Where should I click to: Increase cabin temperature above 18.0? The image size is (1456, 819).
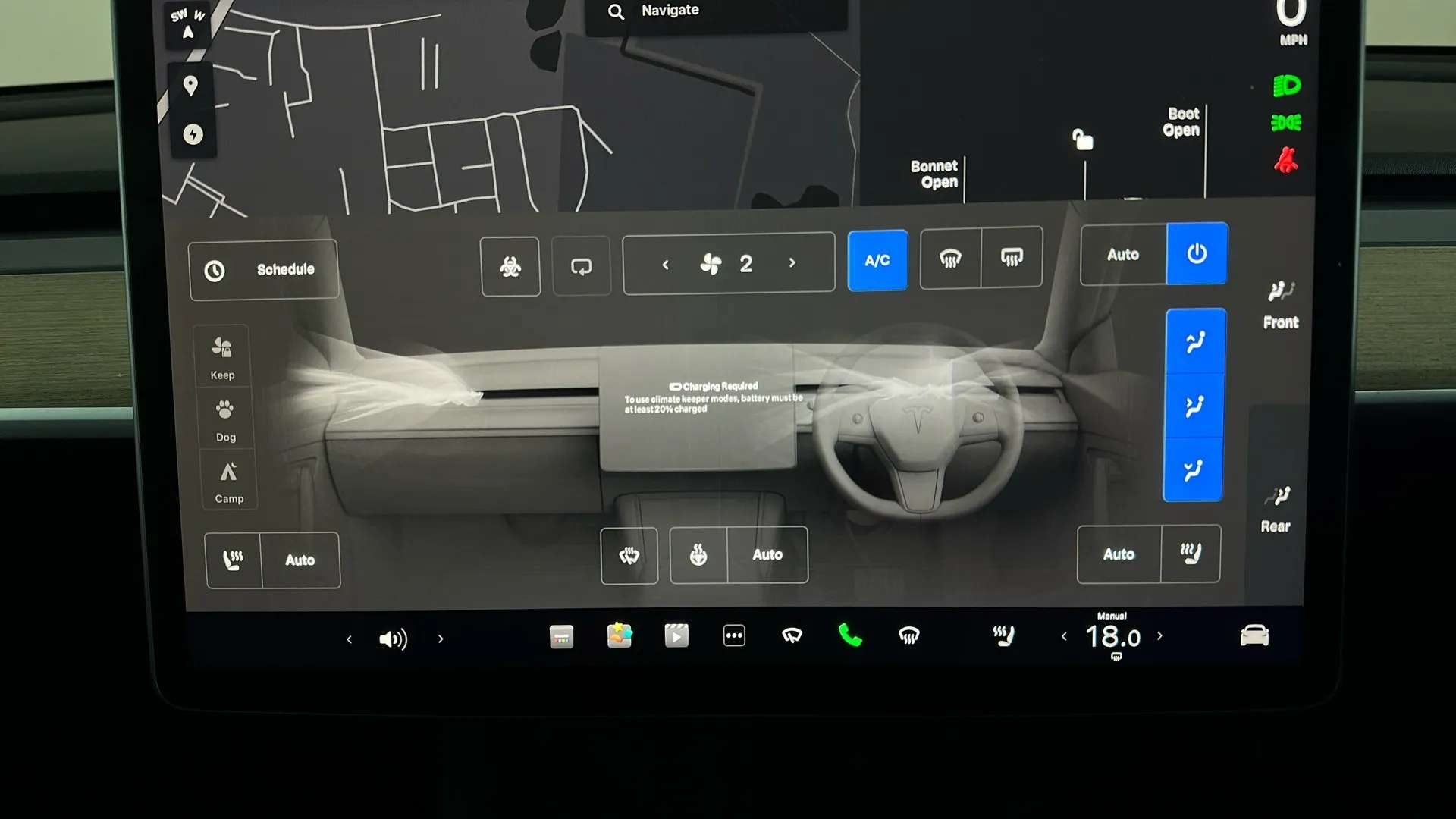pos(1159,636)
